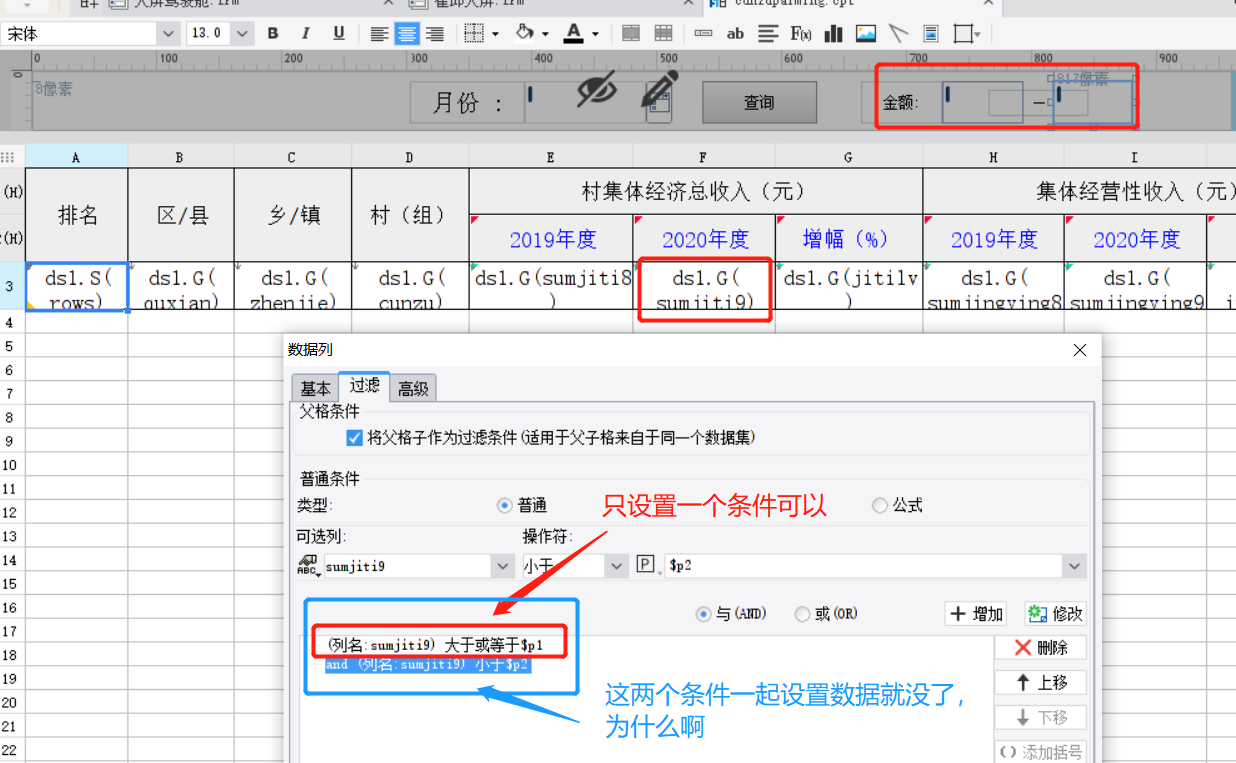Click the cell border style icon
The width and height of the screenshot is (1236, 763).
pyautogui.click(x=475, y=33)
